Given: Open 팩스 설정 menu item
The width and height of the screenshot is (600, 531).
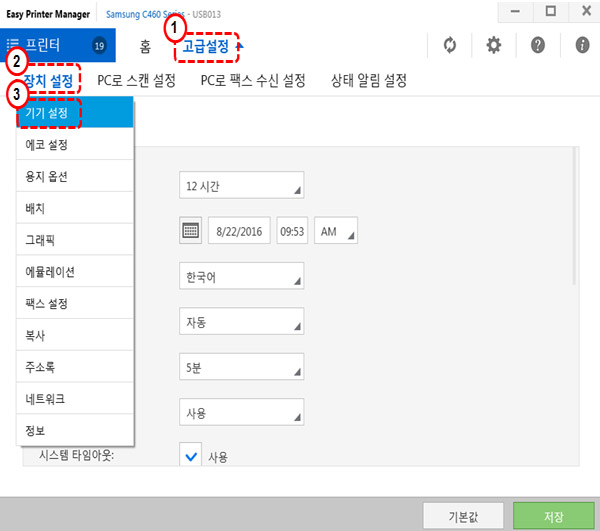Looking at the screenshot, I should click(75, 303).
